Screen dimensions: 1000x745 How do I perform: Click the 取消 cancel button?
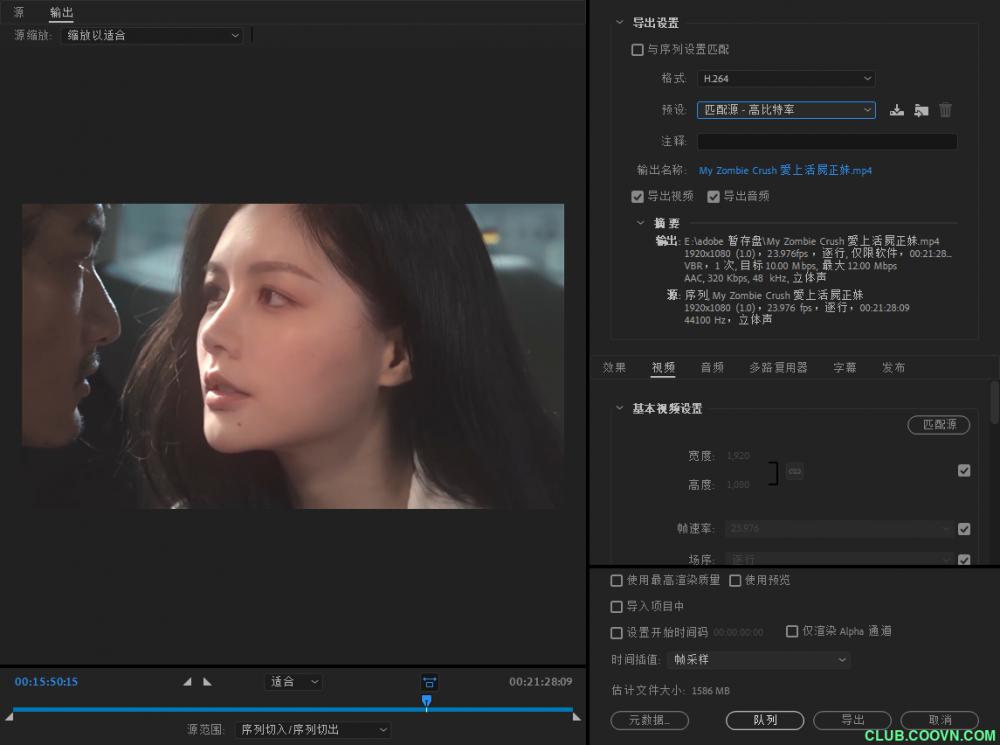coord(939,720)
